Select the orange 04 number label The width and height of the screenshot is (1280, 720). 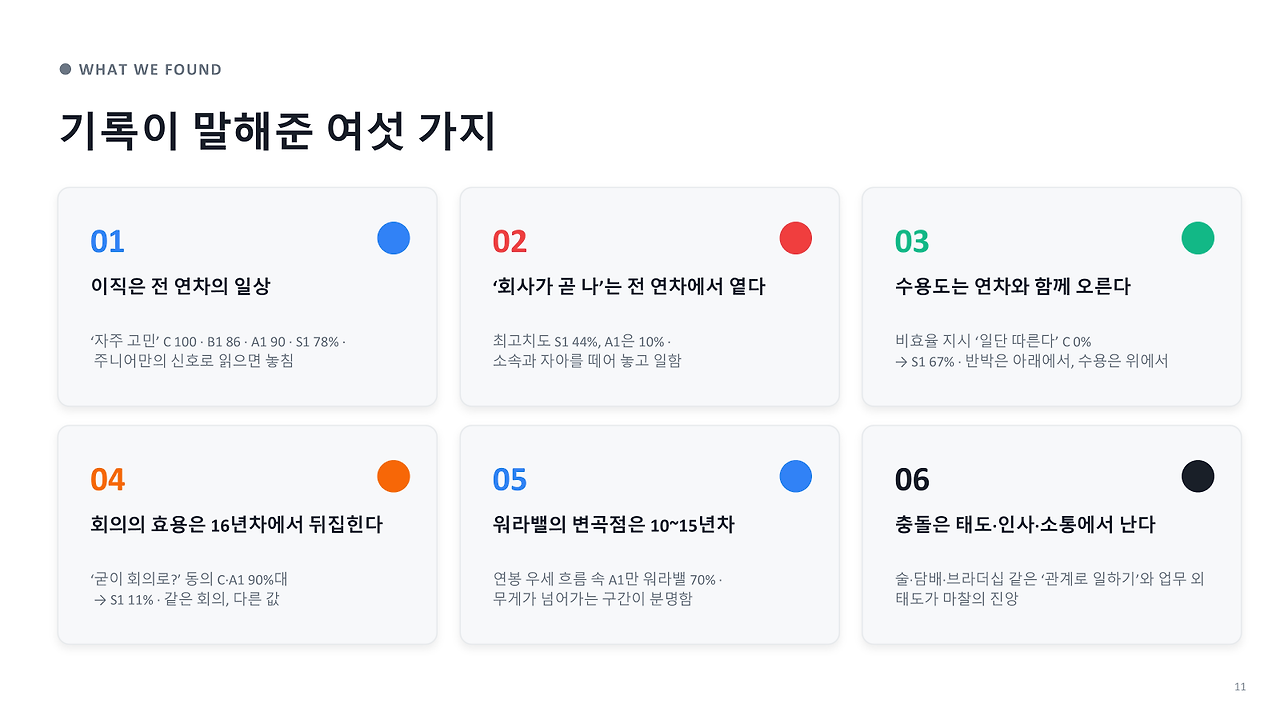[x=107, y=480]
